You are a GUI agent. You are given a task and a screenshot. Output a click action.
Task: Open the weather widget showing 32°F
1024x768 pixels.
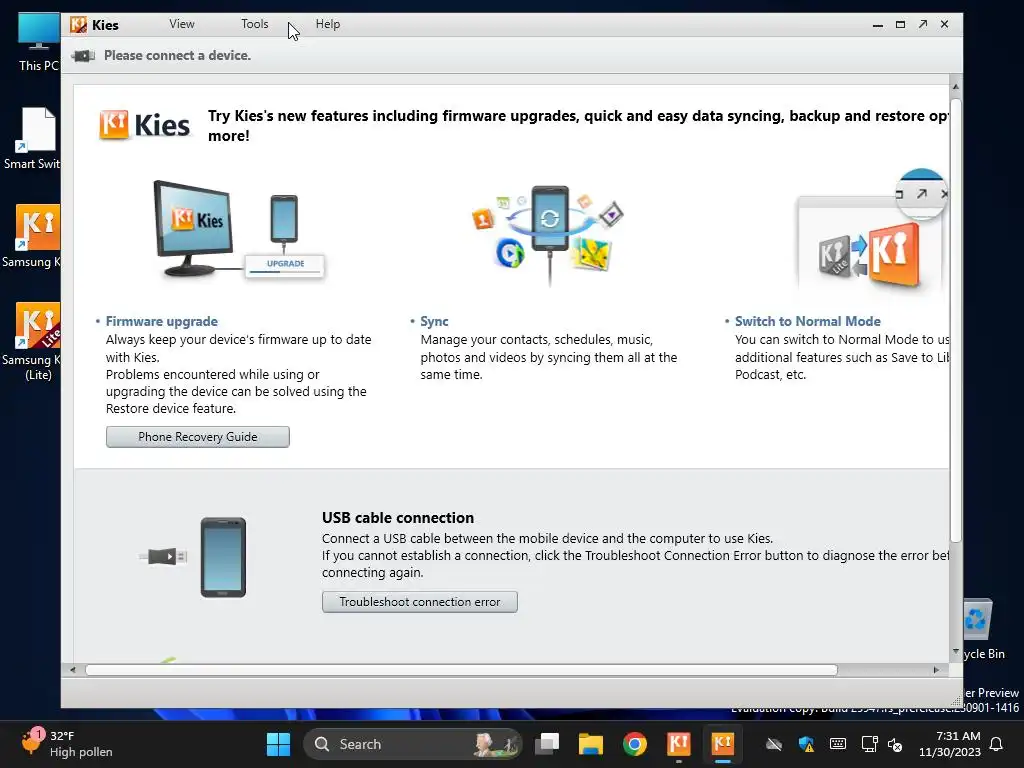(x=65, y=744)
